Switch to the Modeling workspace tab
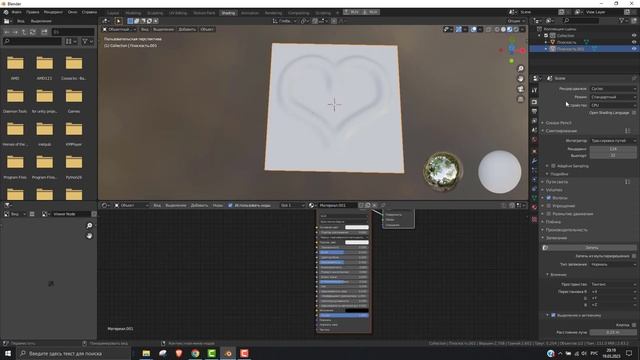 (x=133, y=13)
